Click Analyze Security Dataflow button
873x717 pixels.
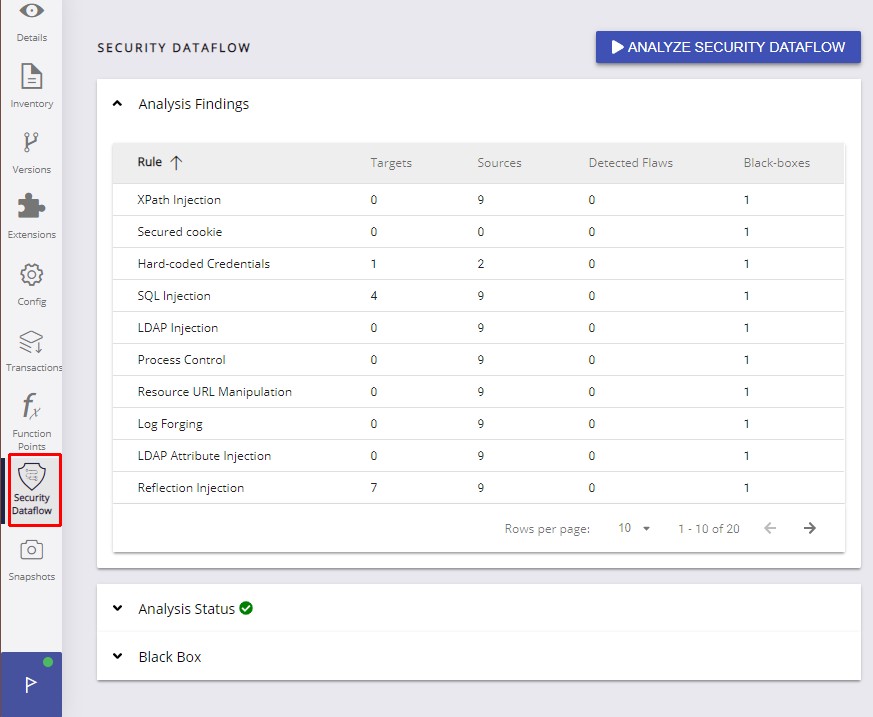coord(728,47)
